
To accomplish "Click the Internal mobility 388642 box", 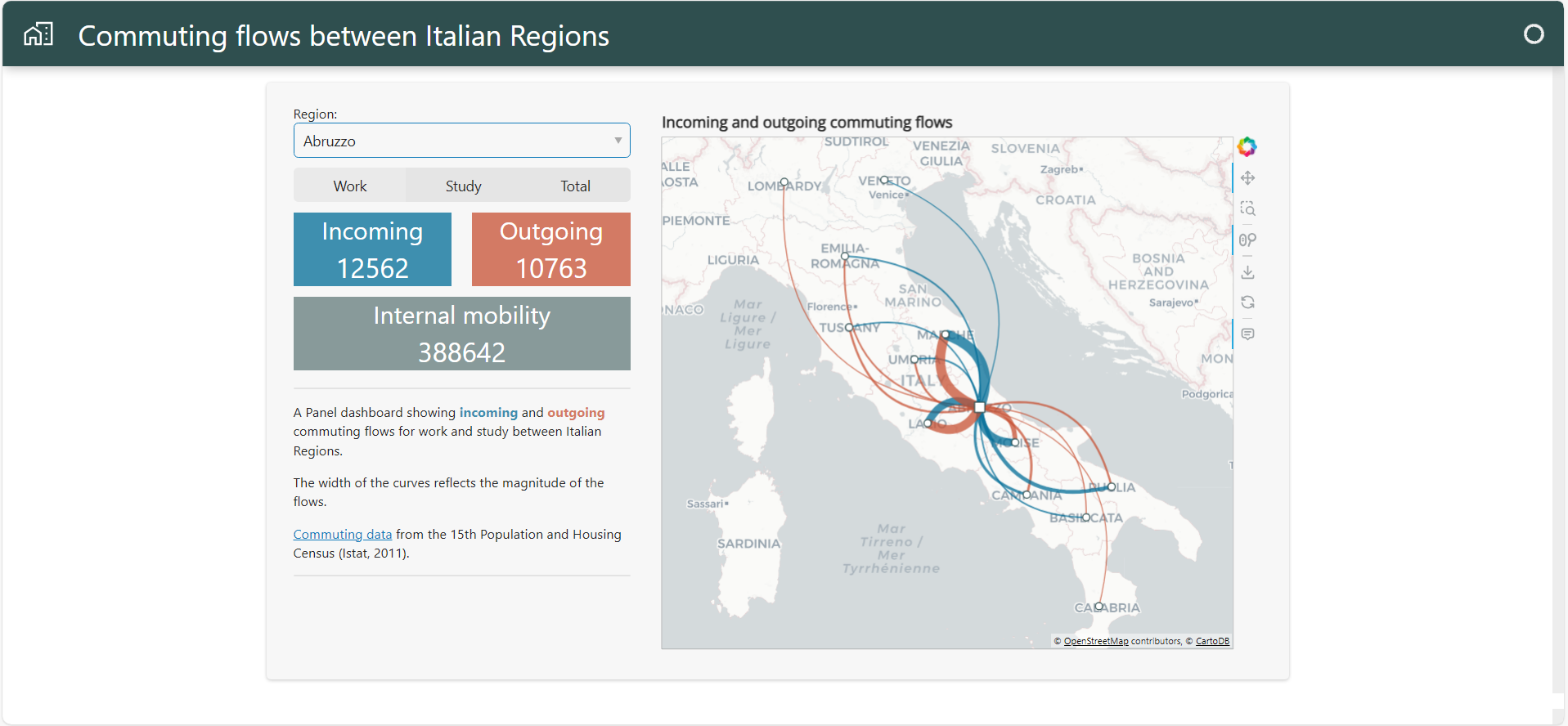I will pyautogui.click(x=461, y=334).
